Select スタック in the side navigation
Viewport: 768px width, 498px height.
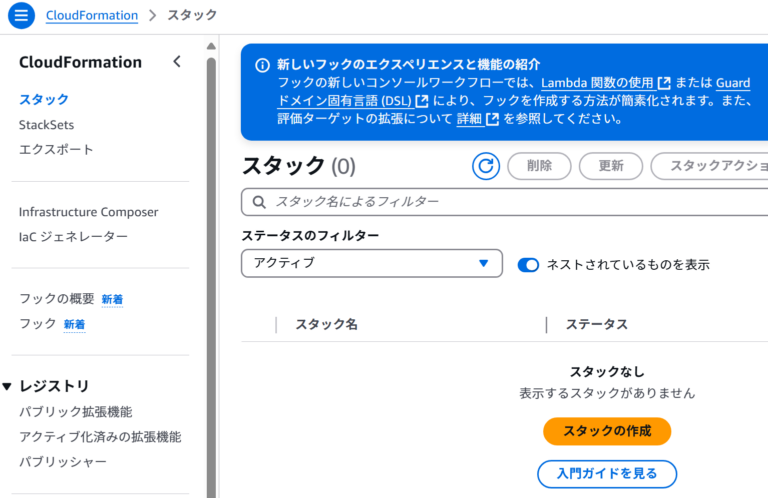click(44, 99)
